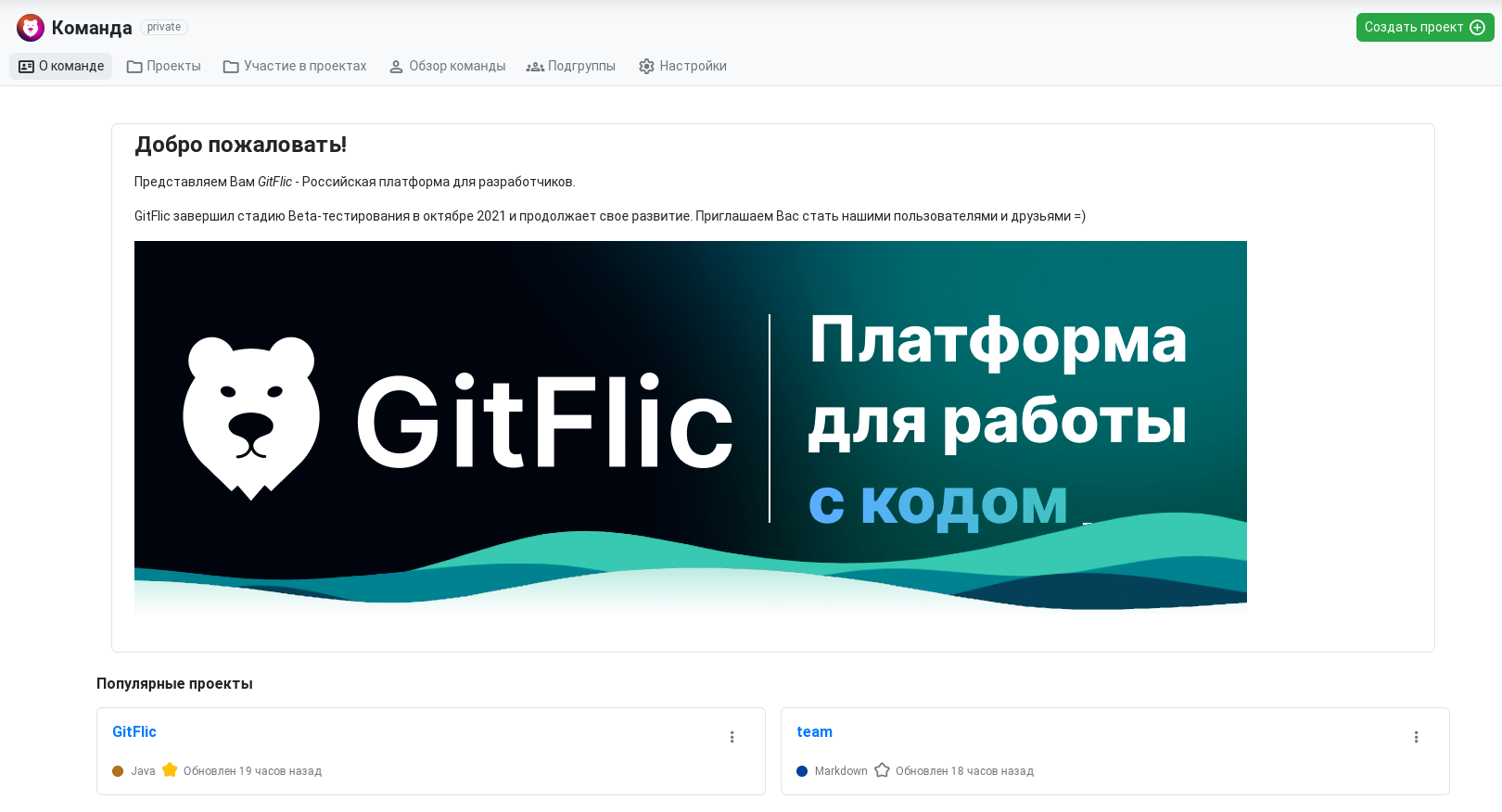Click the Популярные проекты heading

(x=174, y=683)
